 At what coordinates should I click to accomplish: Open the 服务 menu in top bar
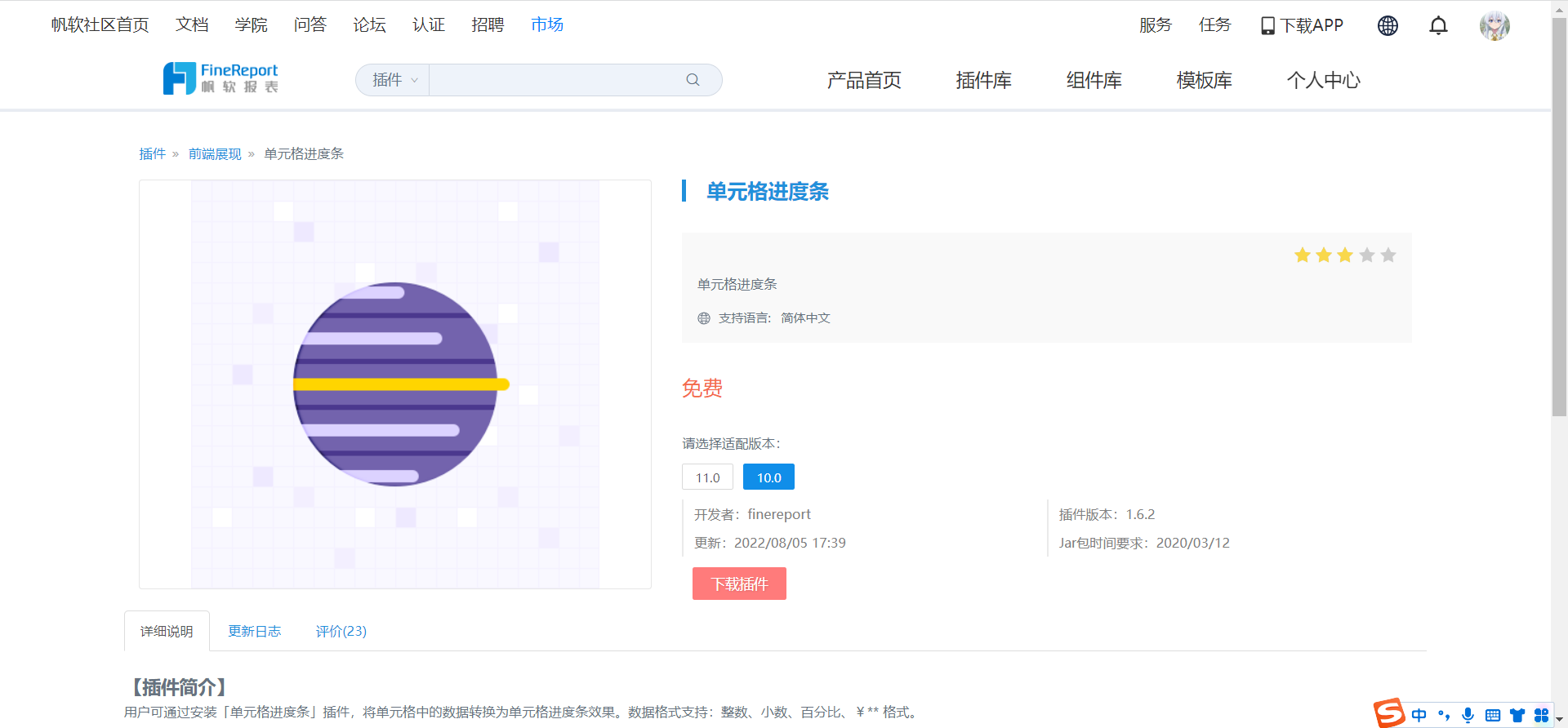[x=1155, y=25]
